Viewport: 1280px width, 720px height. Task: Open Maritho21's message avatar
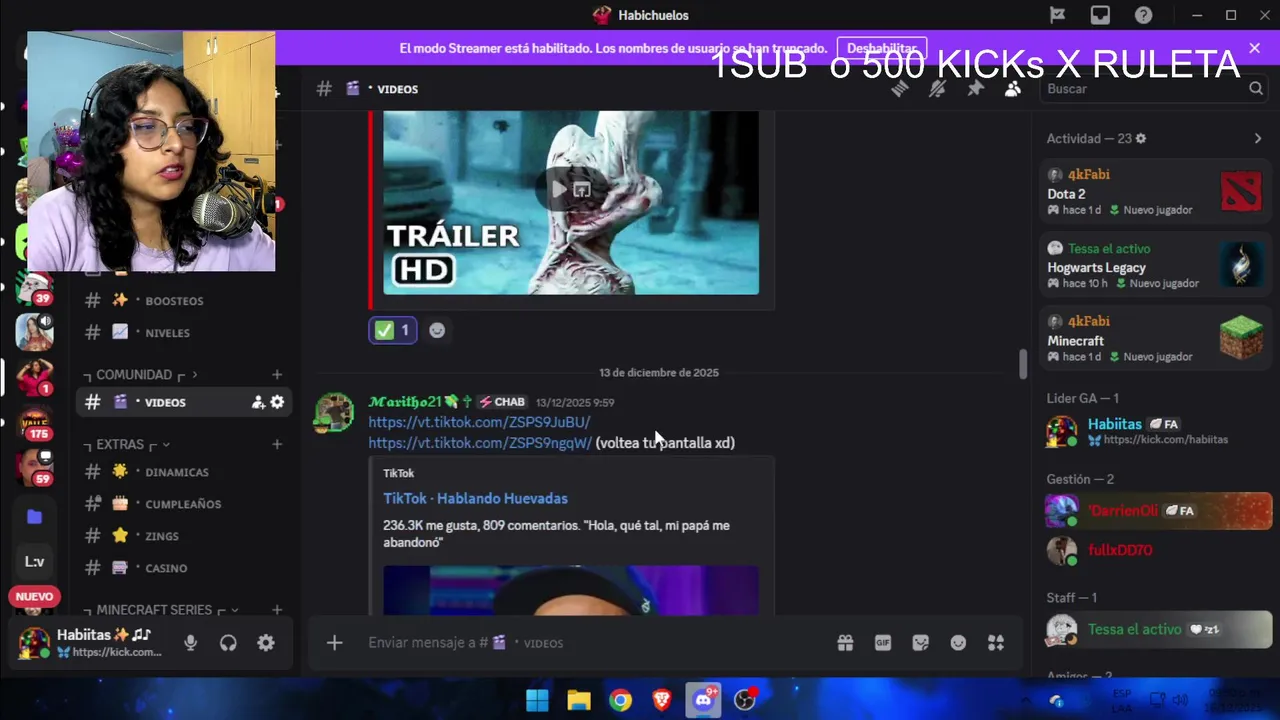pos(334,413)
